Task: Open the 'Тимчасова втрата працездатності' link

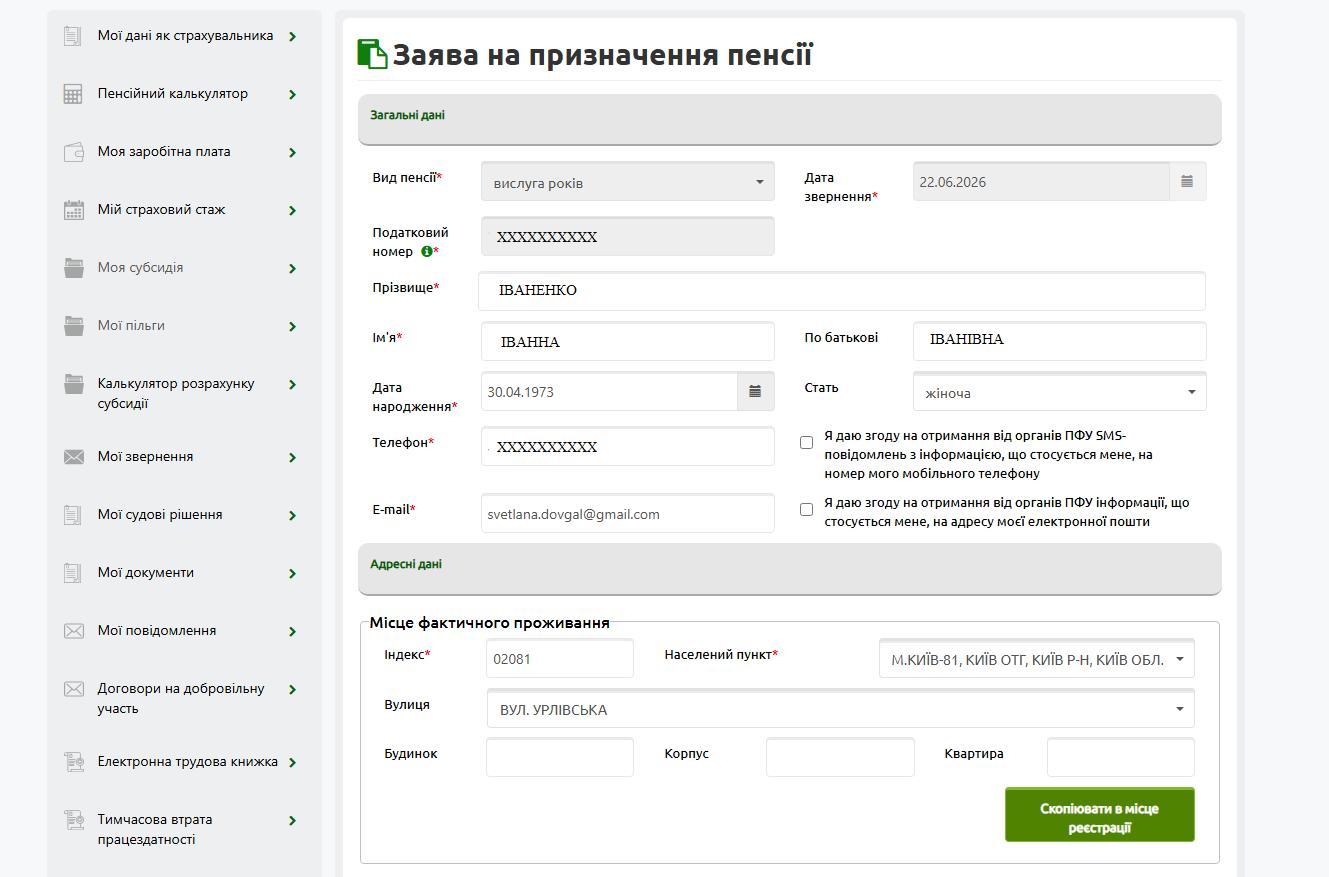Action: pyautogui.click(x=155, y=830)
